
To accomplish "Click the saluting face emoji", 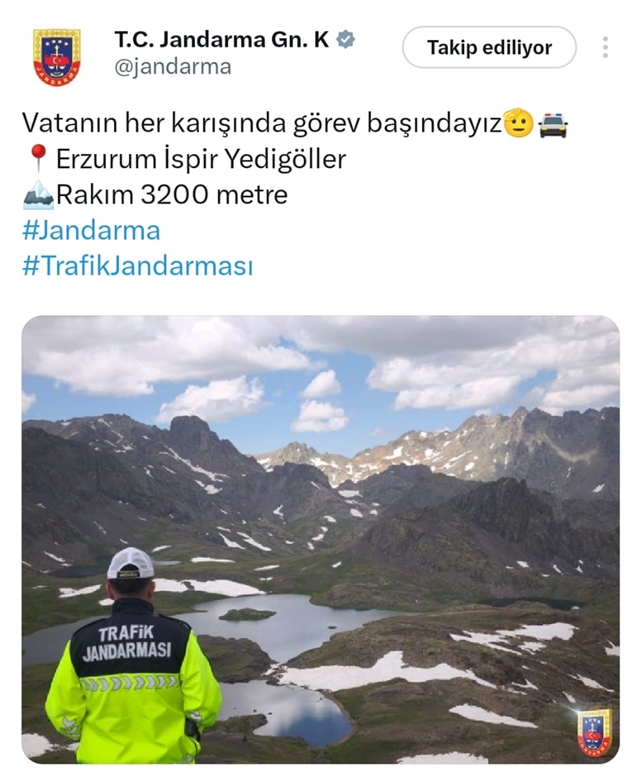I will [x=518, y=123].
